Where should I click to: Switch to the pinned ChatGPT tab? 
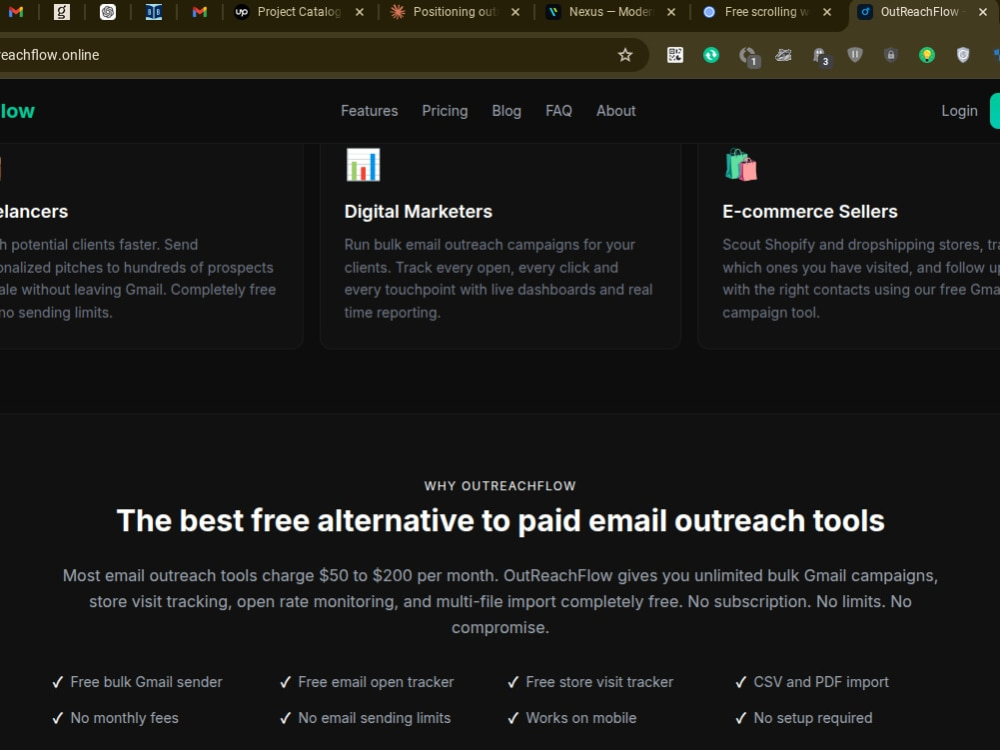click(x=108, y=11)
